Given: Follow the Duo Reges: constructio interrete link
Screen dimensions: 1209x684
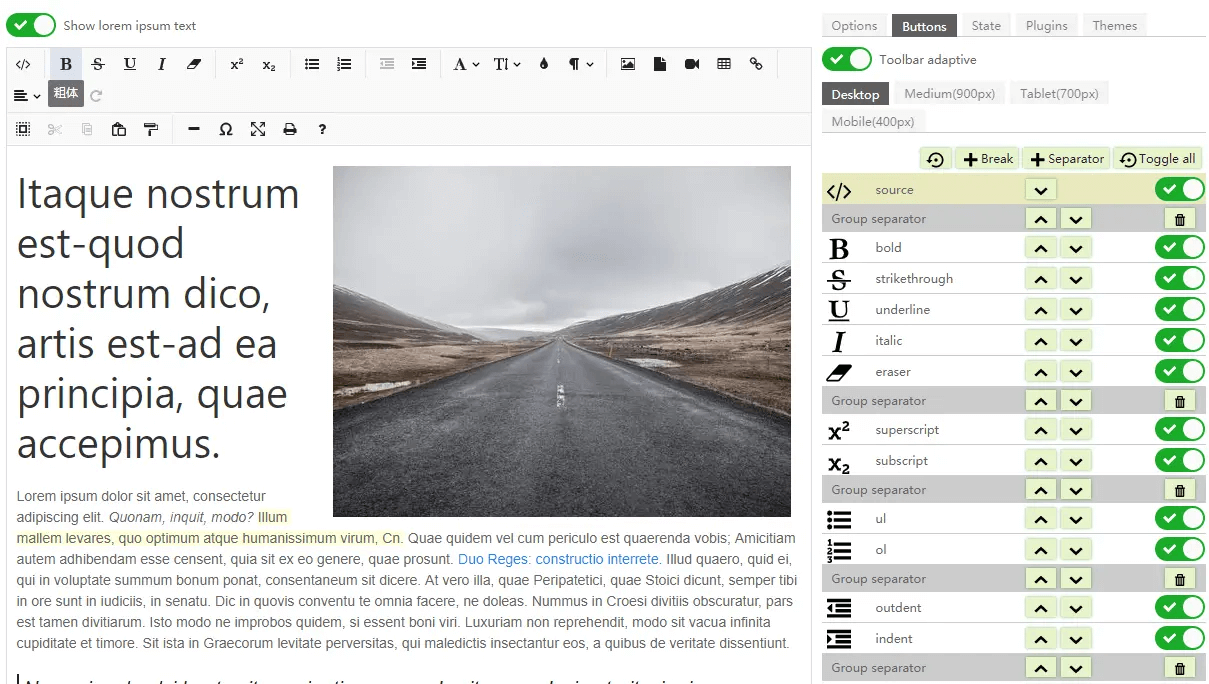Looking at the screenshot, I should tap(558, 559).
